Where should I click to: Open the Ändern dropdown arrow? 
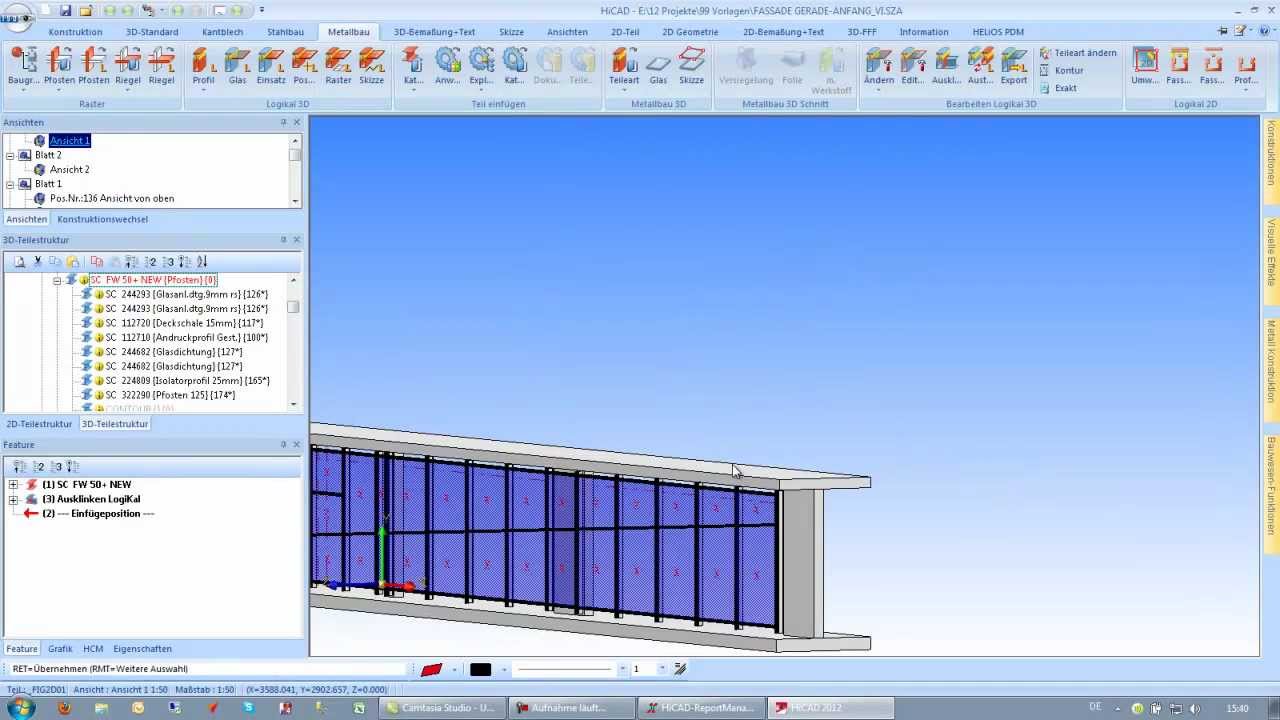click(879, 90)
